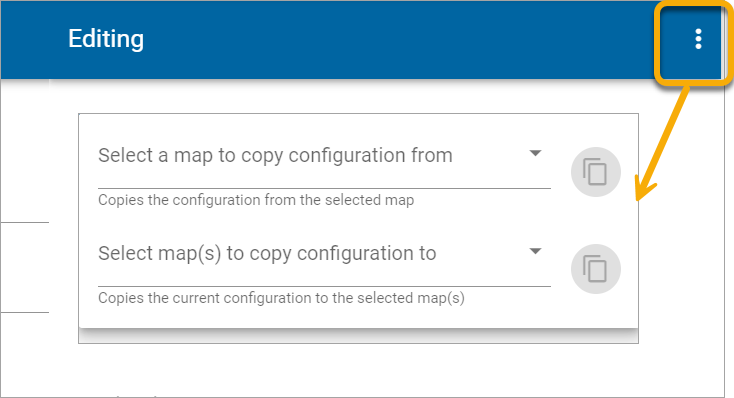734x398 pixels.
Task: Click the blue Editing header bar background
Action: 374,39
